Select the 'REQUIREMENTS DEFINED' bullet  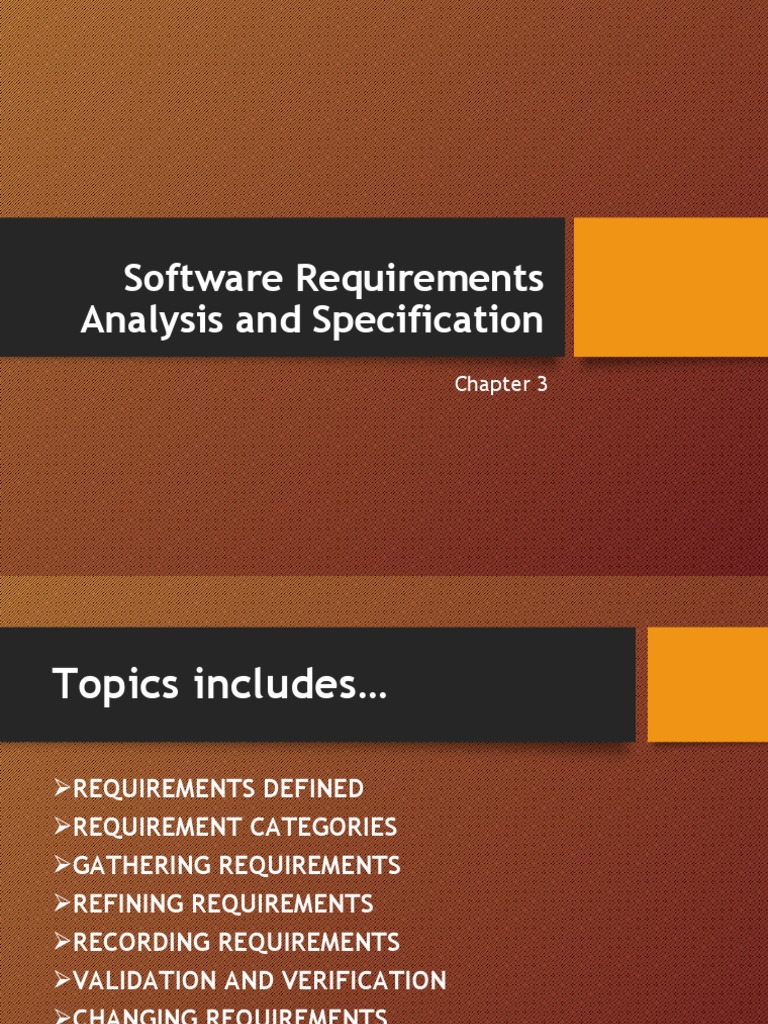(x=209, y=788)
